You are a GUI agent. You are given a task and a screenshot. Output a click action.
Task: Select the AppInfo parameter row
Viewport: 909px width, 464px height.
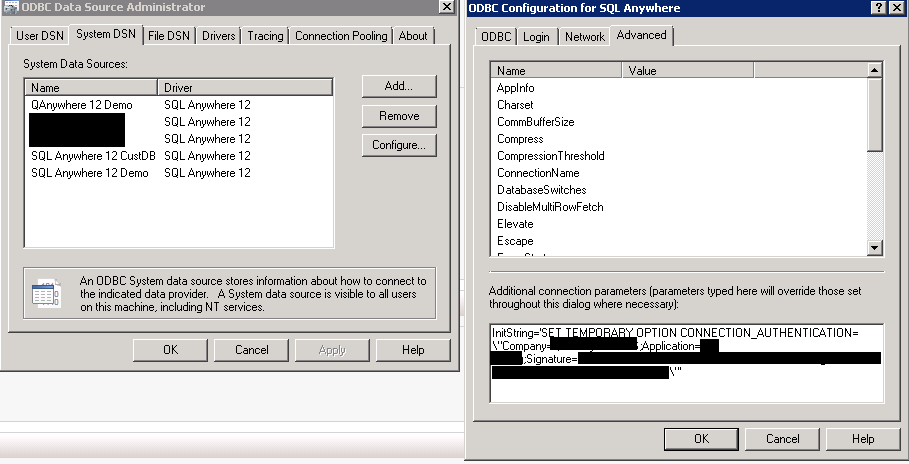point(515,88)
